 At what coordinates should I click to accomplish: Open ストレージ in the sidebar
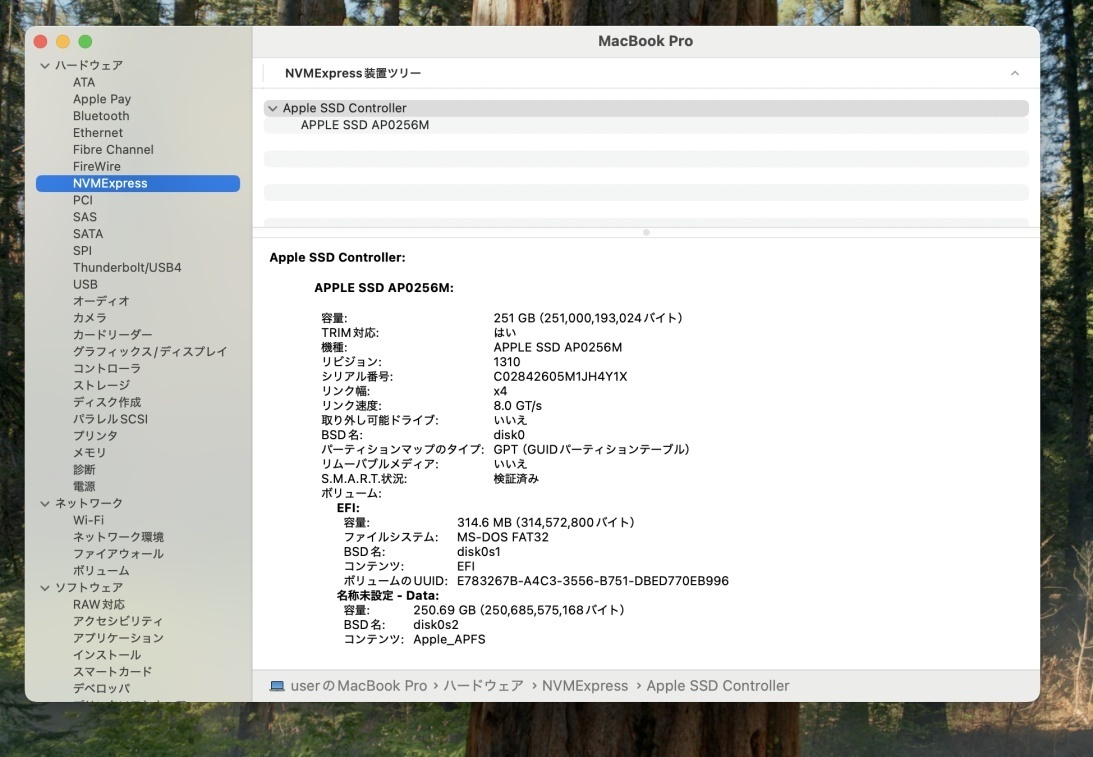101,385
